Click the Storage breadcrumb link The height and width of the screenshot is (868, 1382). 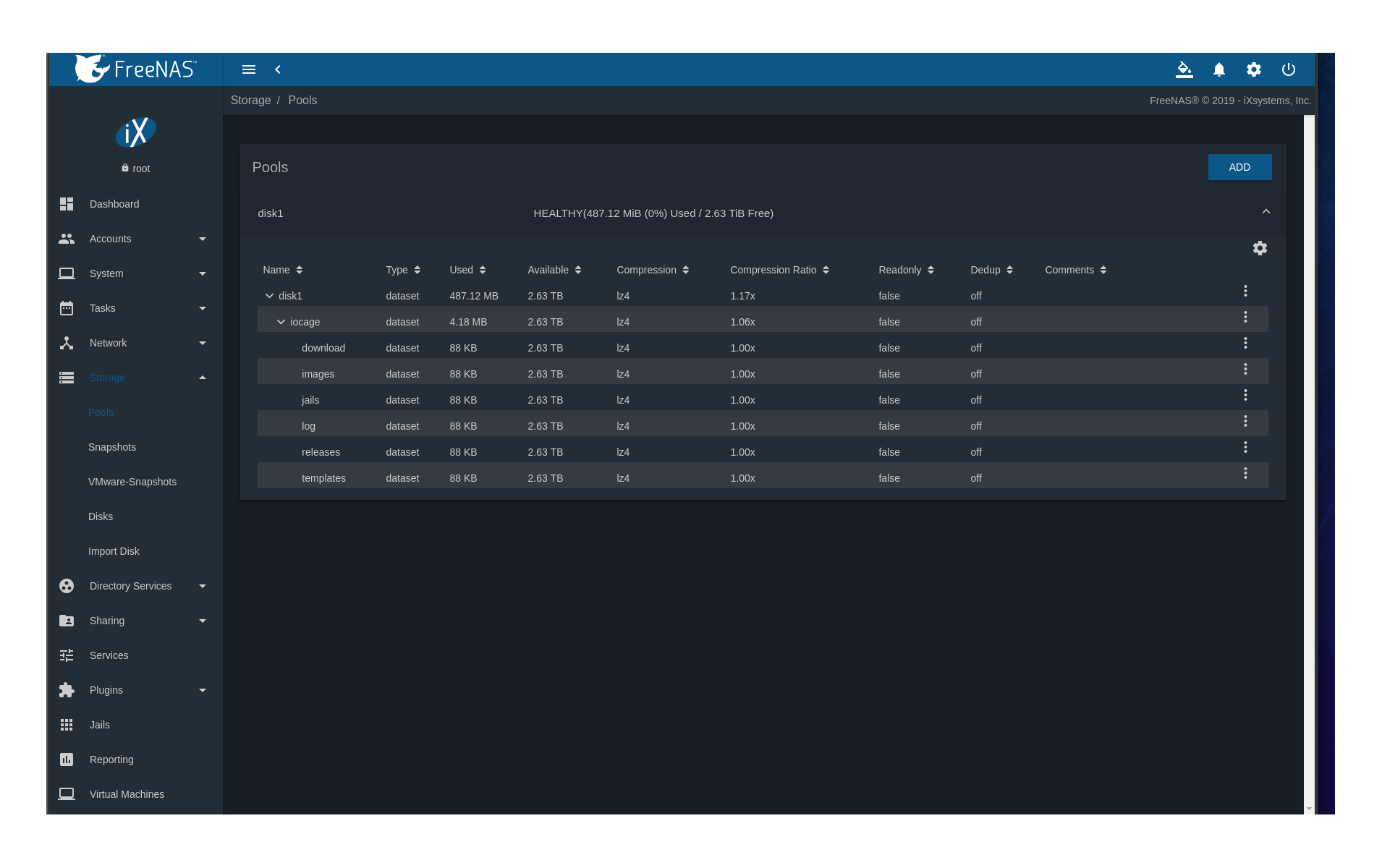(x=250, y=101)
